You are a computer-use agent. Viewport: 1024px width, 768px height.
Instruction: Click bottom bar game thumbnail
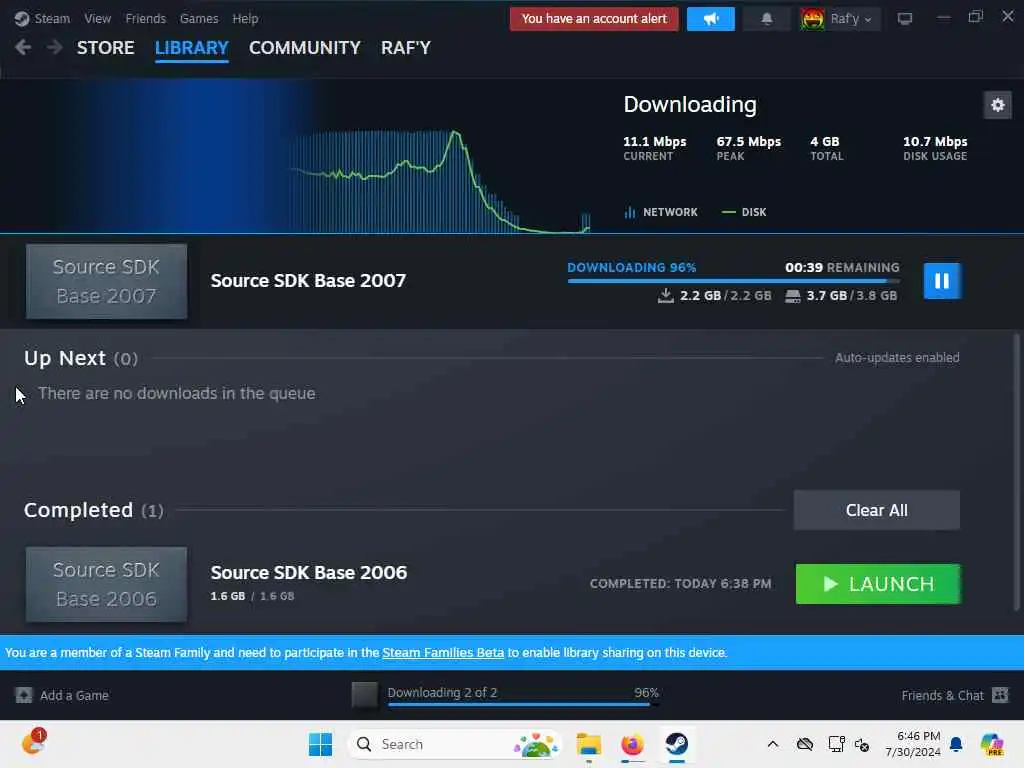point(364,695)
